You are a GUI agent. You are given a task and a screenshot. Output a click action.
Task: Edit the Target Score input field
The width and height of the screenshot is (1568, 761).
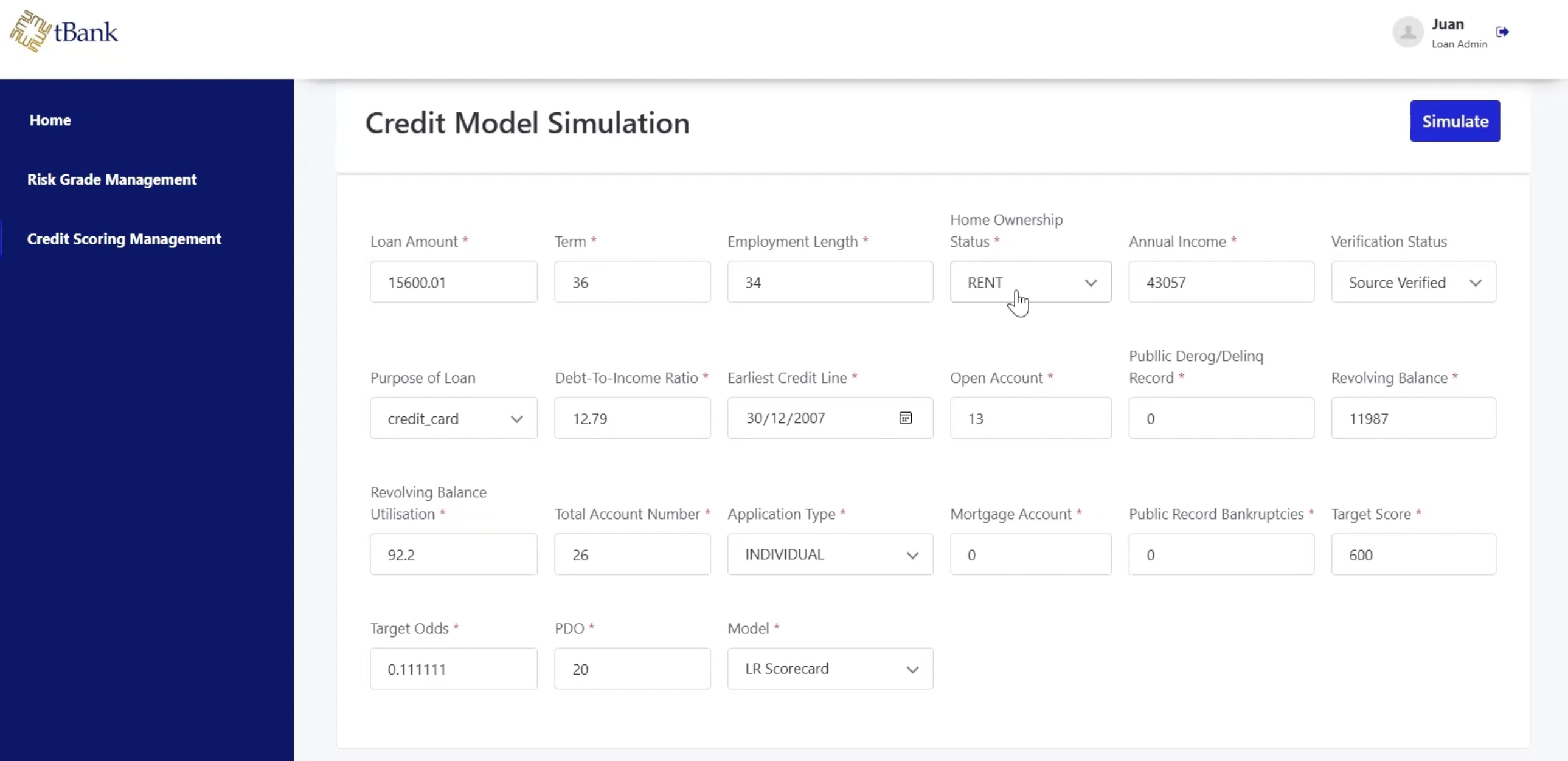(1413, 554)
